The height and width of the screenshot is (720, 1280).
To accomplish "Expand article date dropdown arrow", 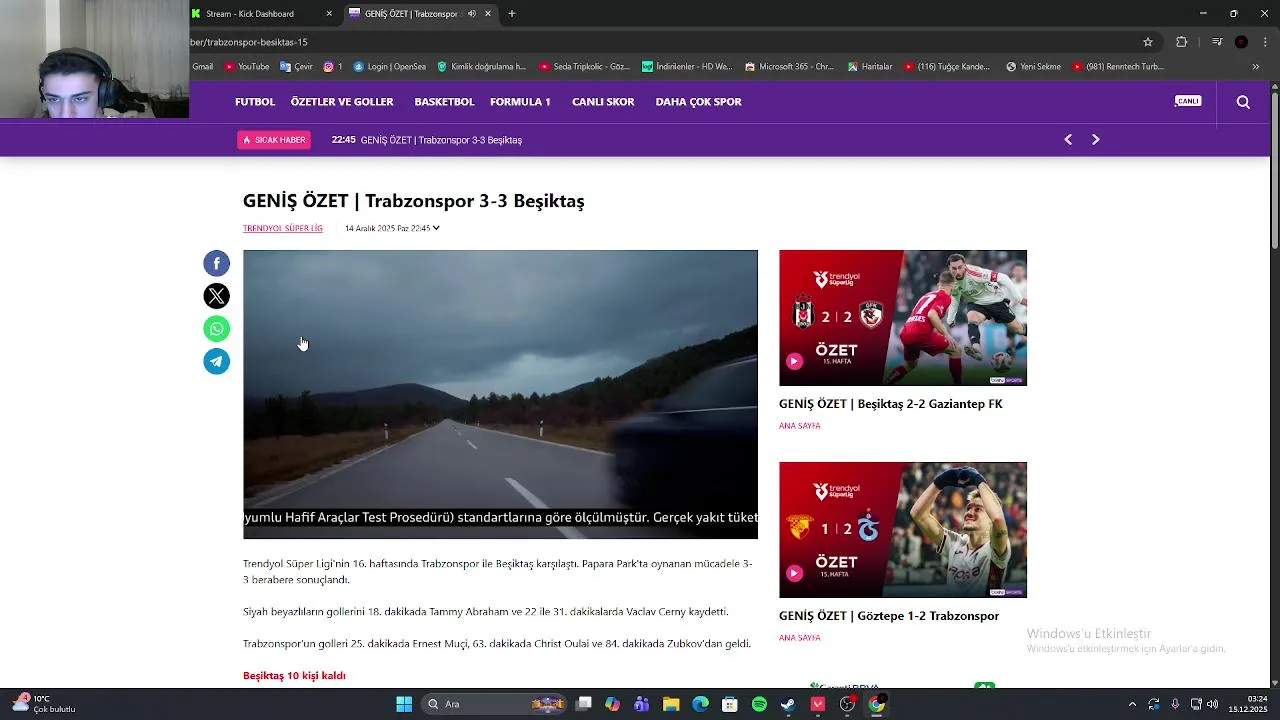I will pyautogui.click(x=436, y=228).
